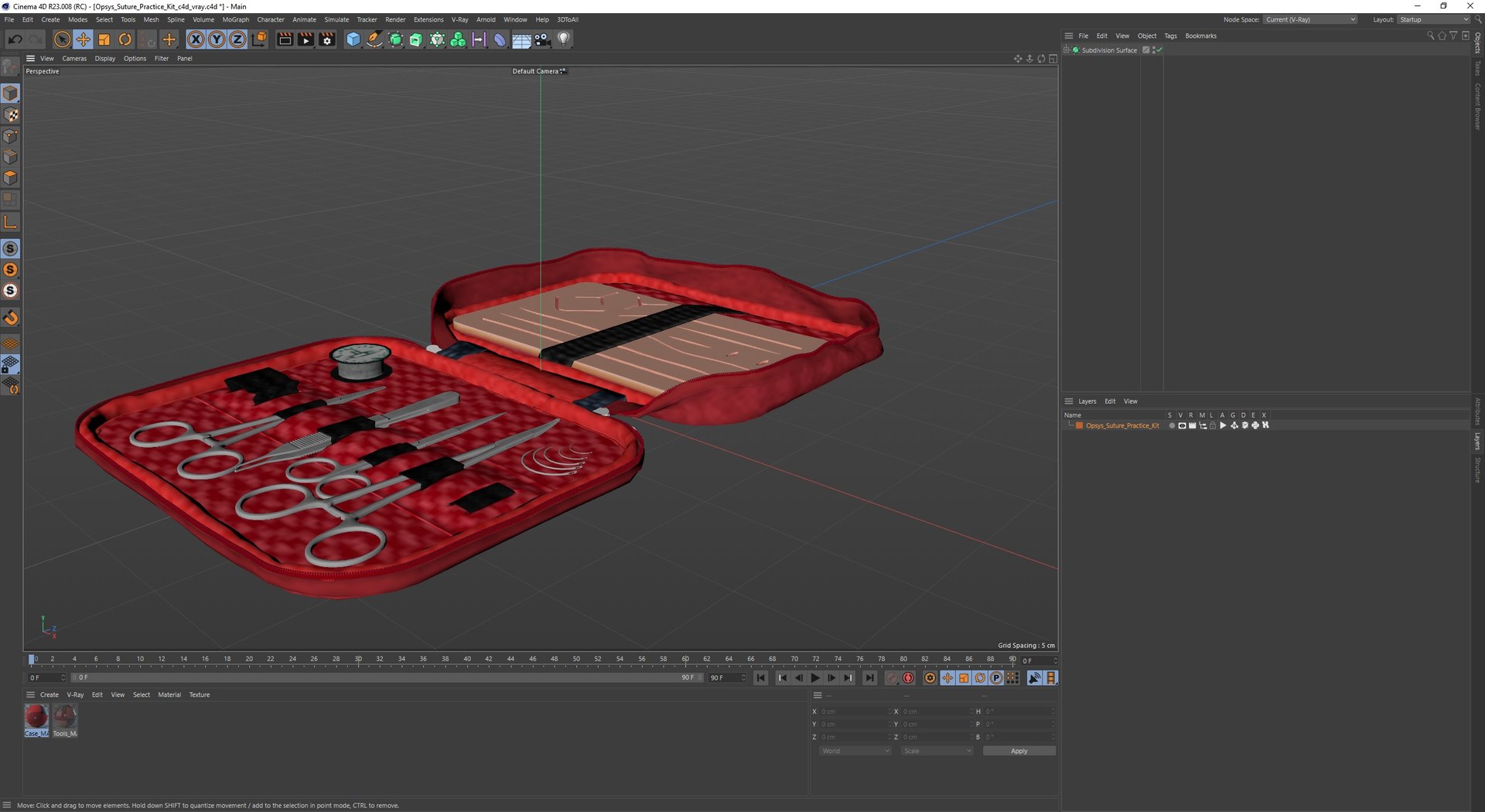Click the Spline Pen tool icon
The height and width of the screenshot is (812, 1485).
(x=374, y=39)
